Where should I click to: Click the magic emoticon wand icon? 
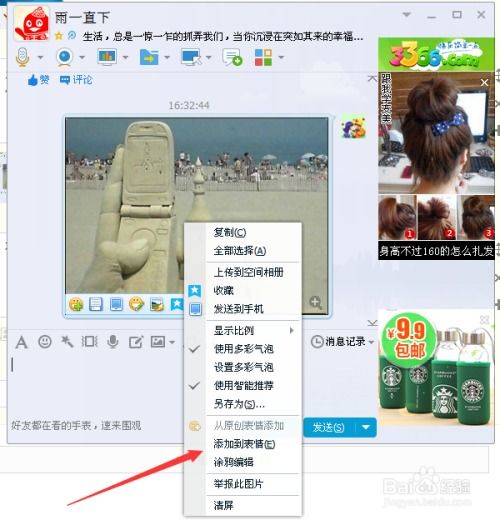pyautogui.click(x=67, y=342)
